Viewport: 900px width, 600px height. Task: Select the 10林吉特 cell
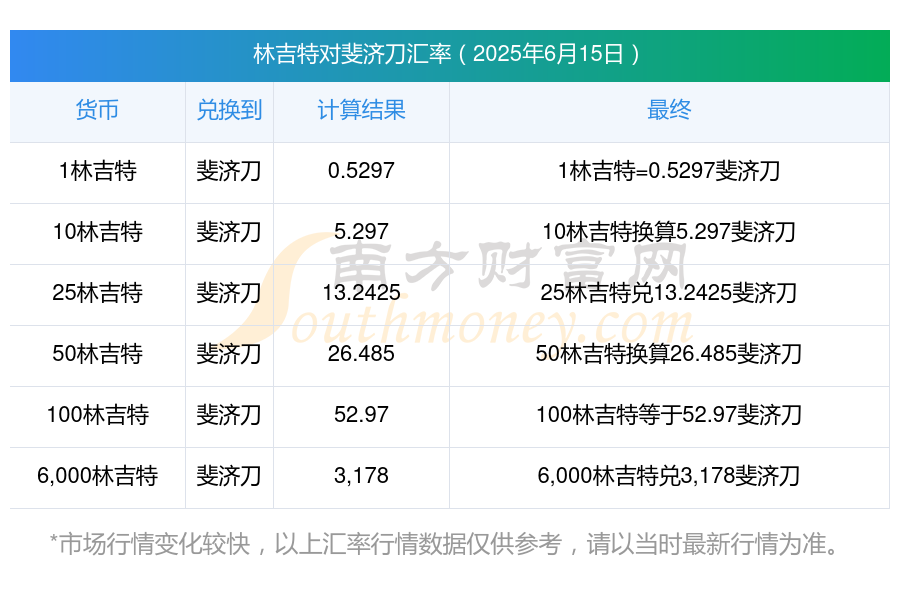(x=98, y=232)
